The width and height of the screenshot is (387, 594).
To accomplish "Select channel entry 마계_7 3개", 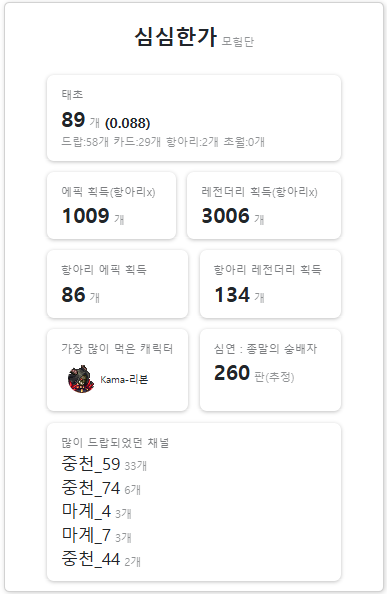I will click(97, 535).
